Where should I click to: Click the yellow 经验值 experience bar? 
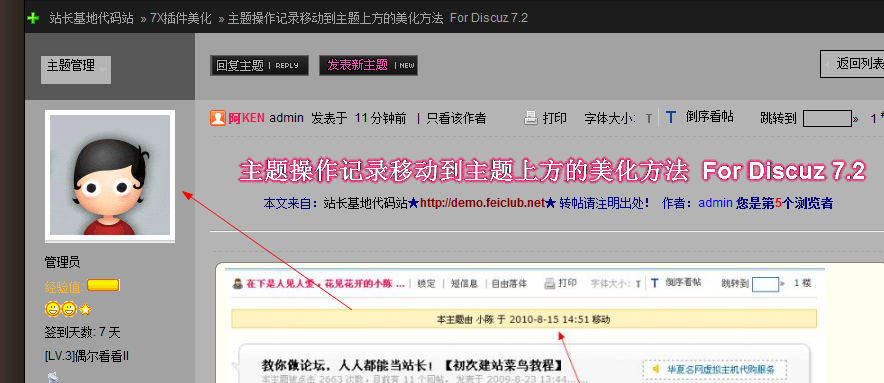pyautogui.click(x=103, y=285)
